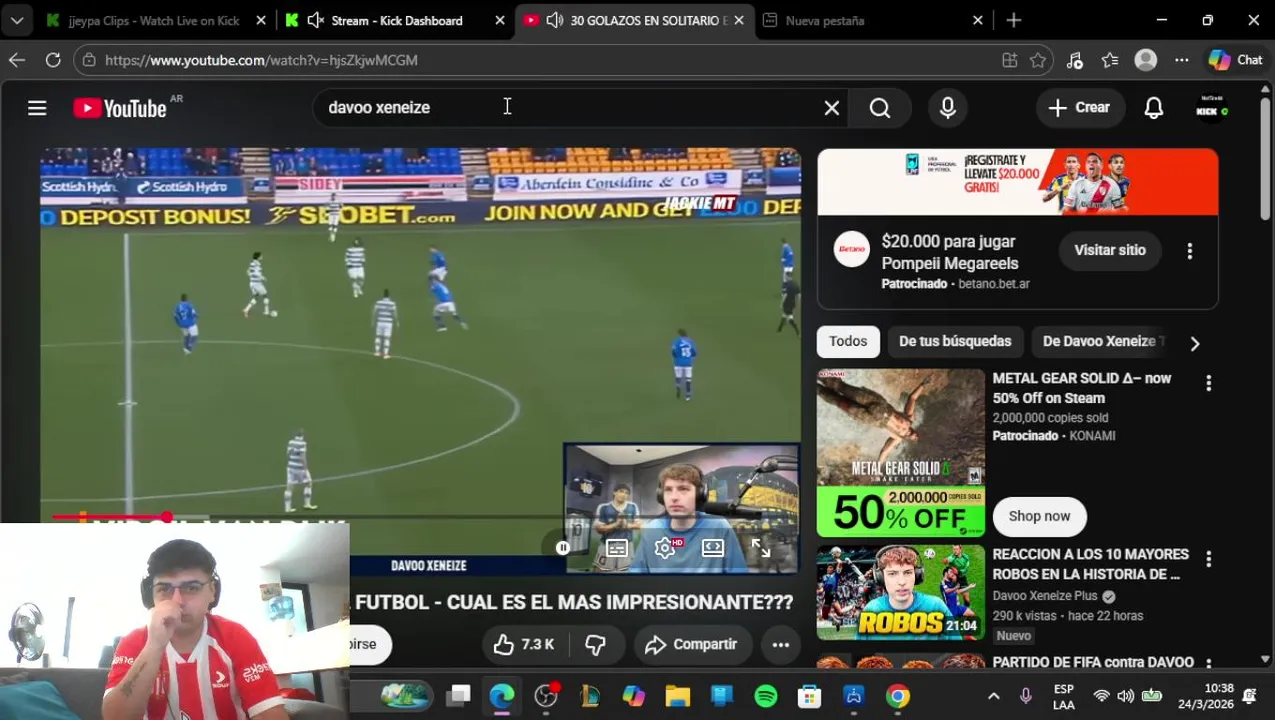Open Spotify from the taskbar
The image size is (1275, 720).
pos(766,696)
